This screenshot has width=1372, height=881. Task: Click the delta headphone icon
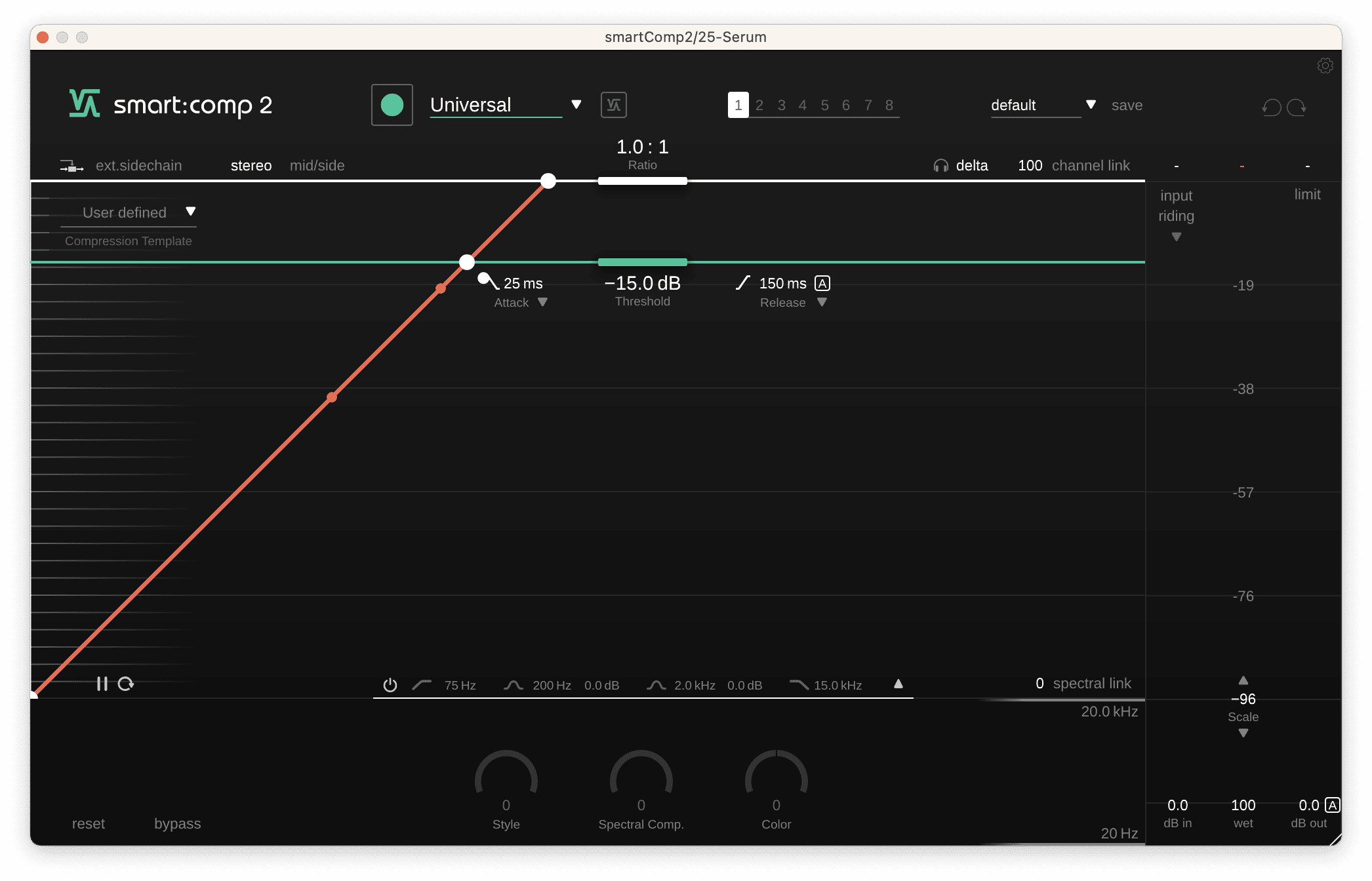coord(941,166)
